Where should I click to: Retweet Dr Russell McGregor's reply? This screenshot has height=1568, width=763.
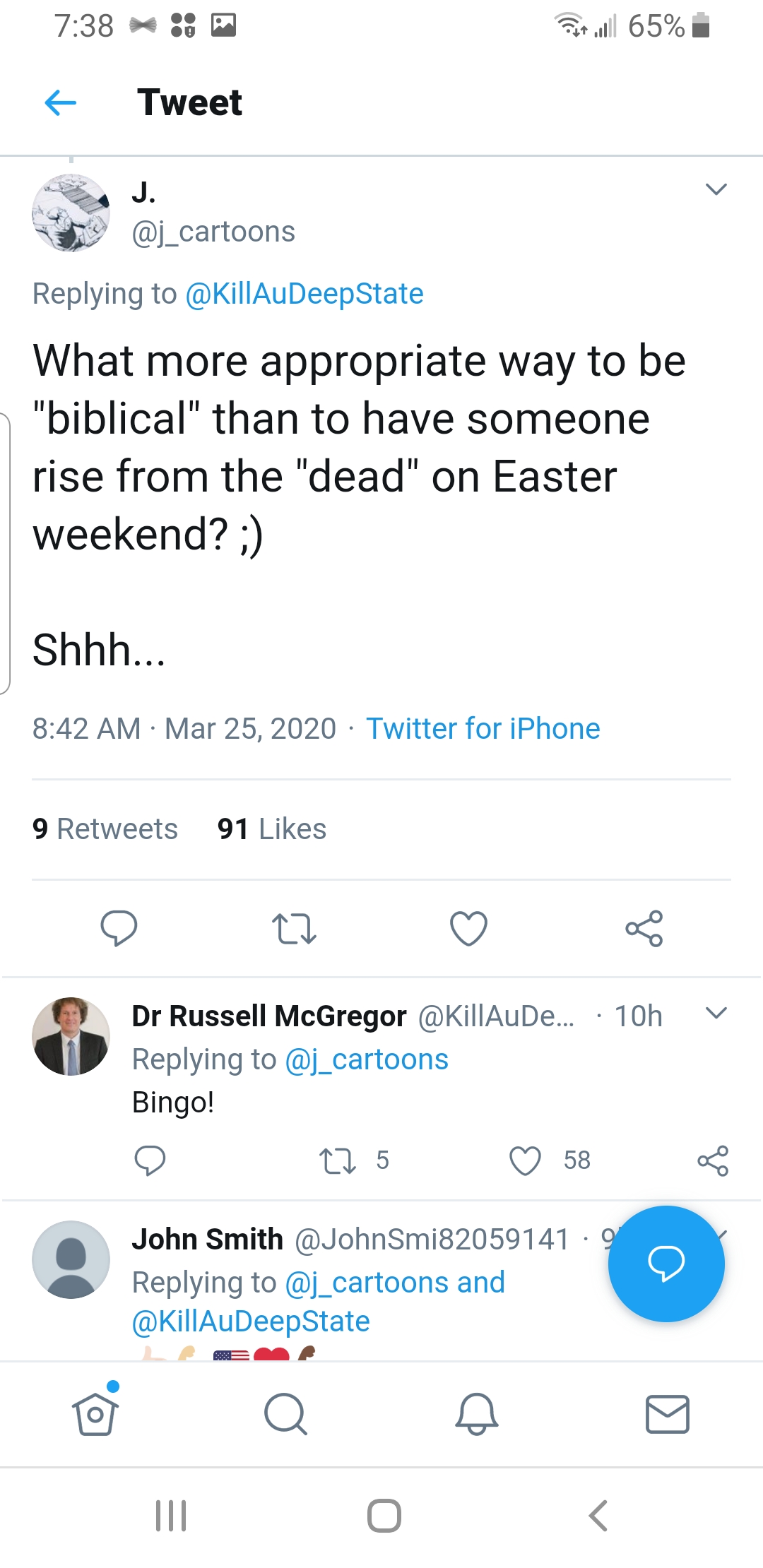[x=338, y=1160]
